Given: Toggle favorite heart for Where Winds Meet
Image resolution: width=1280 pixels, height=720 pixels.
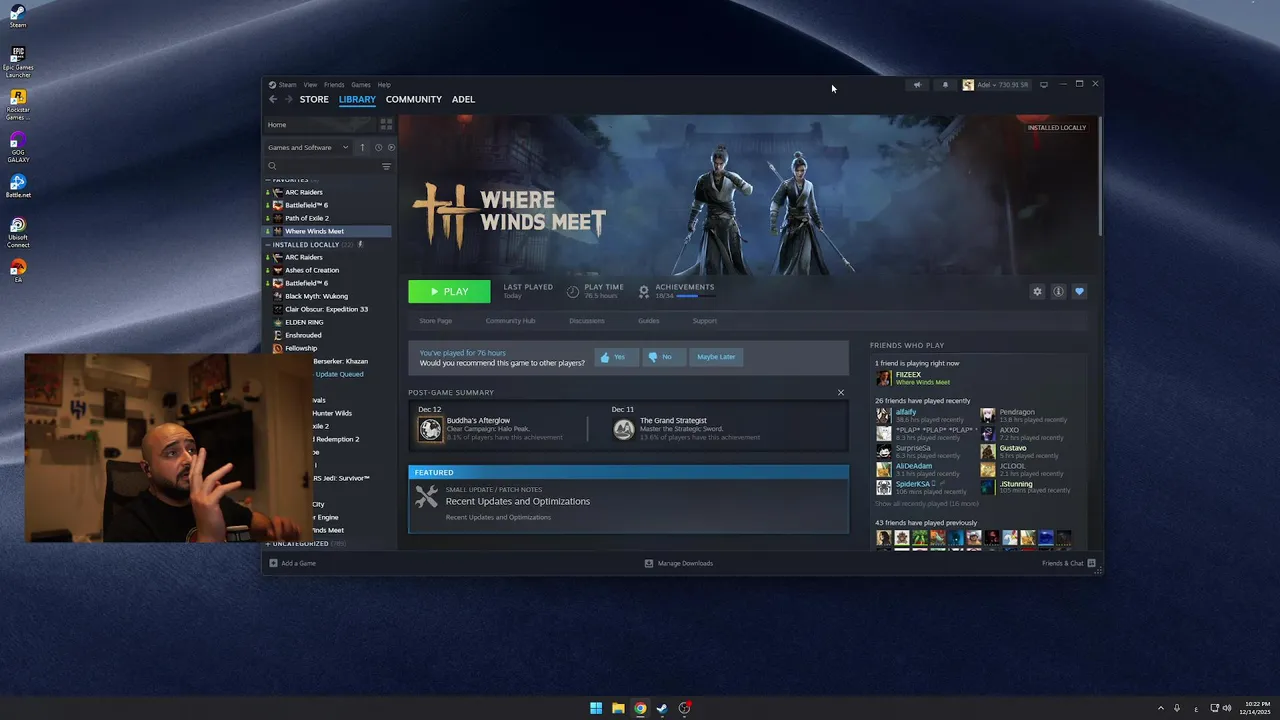Looking at the screenshot, I should pos(1079,291).
